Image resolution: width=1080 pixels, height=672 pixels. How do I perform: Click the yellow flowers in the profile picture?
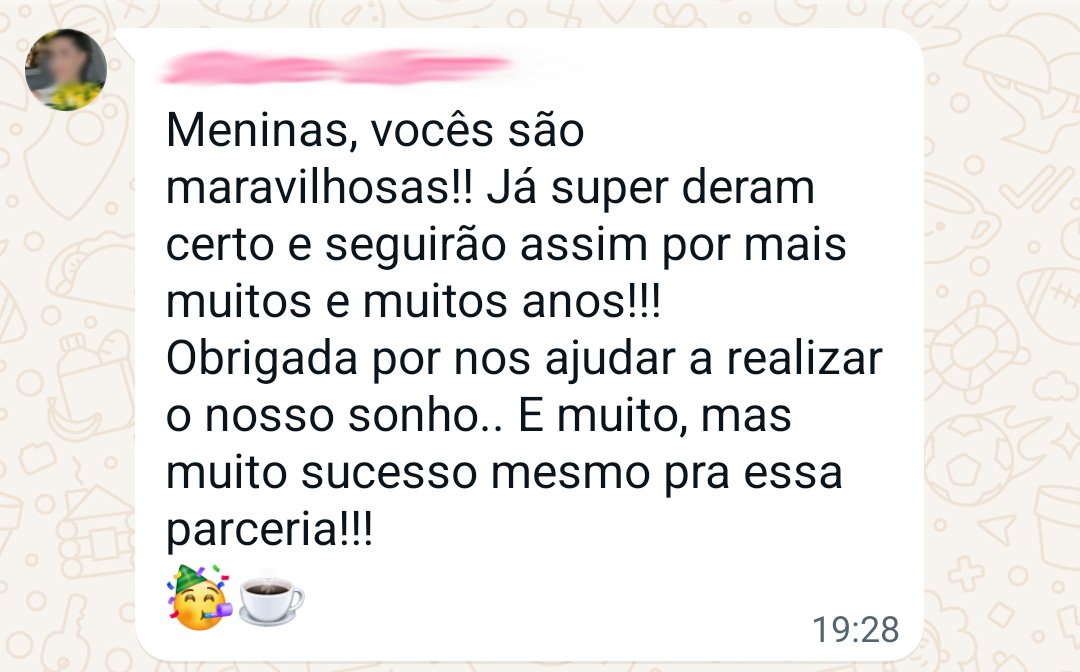[76, 95]
